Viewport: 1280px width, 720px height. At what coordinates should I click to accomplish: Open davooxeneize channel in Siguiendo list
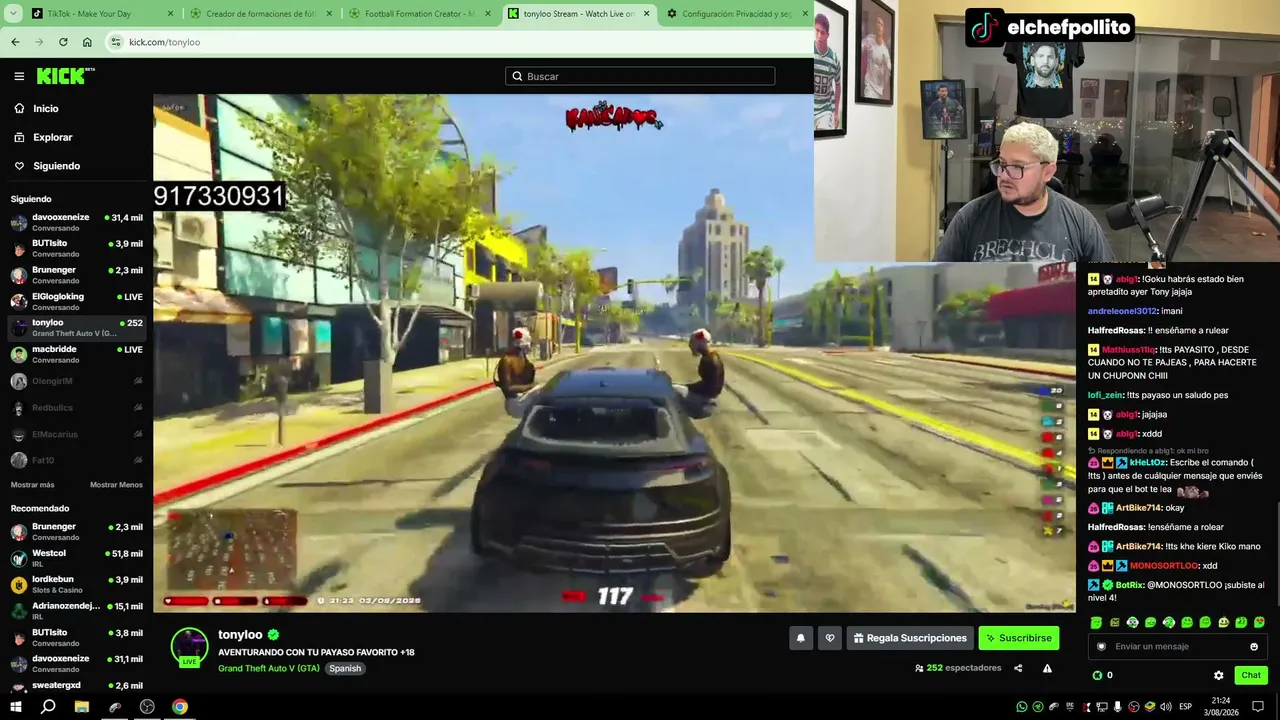point(76,222)
